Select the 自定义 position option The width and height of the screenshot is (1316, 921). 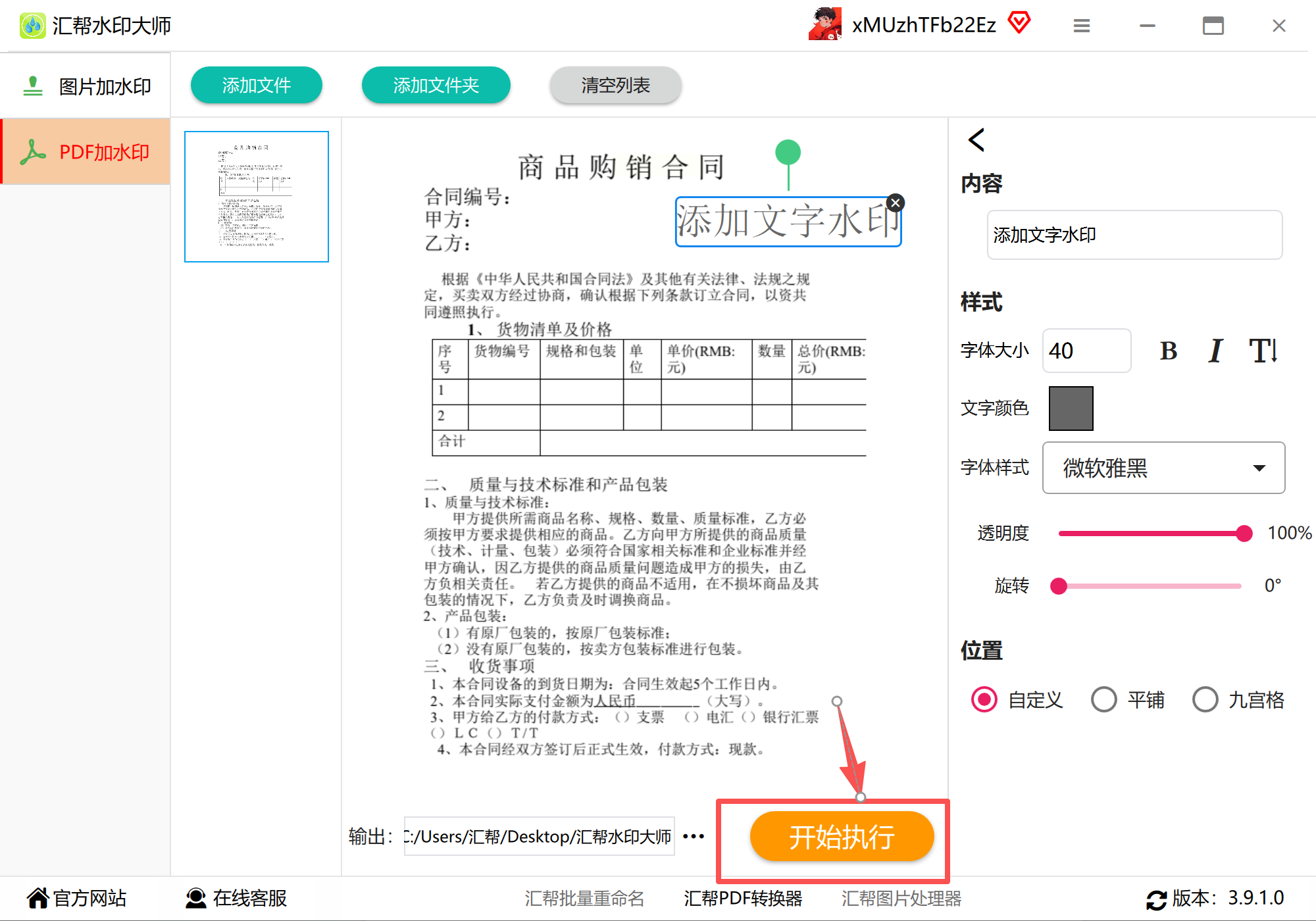tap(984, 699)
